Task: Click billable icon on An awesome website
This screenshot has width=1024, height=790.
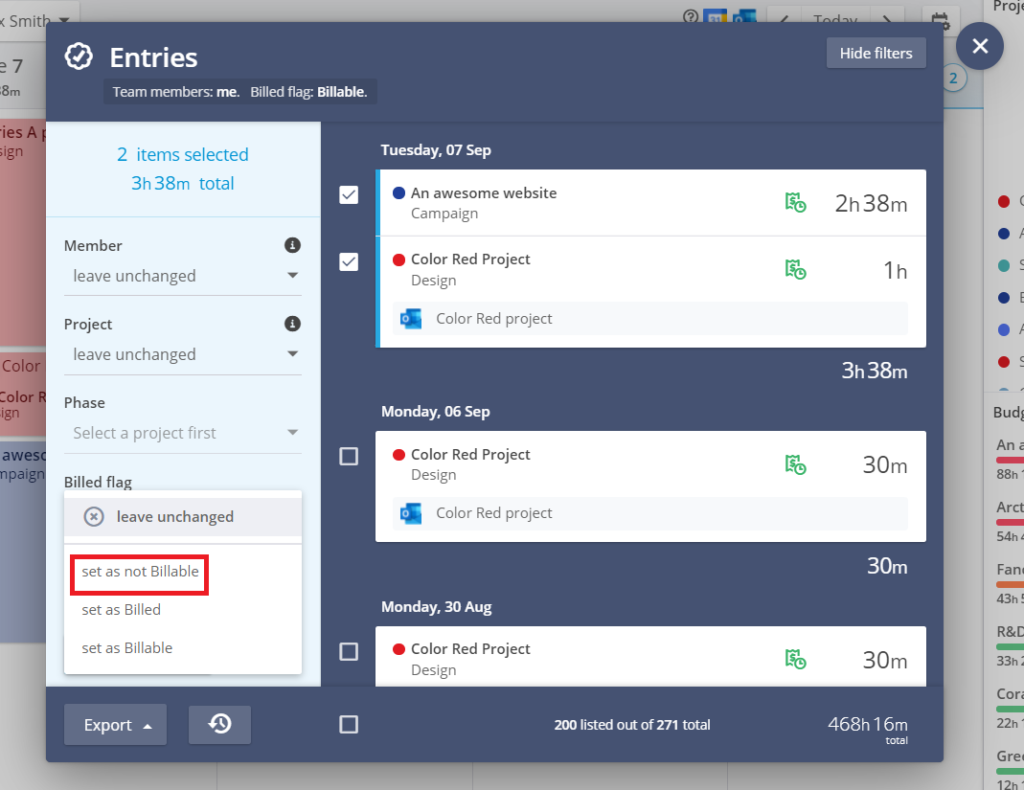Action: (795, 202)
